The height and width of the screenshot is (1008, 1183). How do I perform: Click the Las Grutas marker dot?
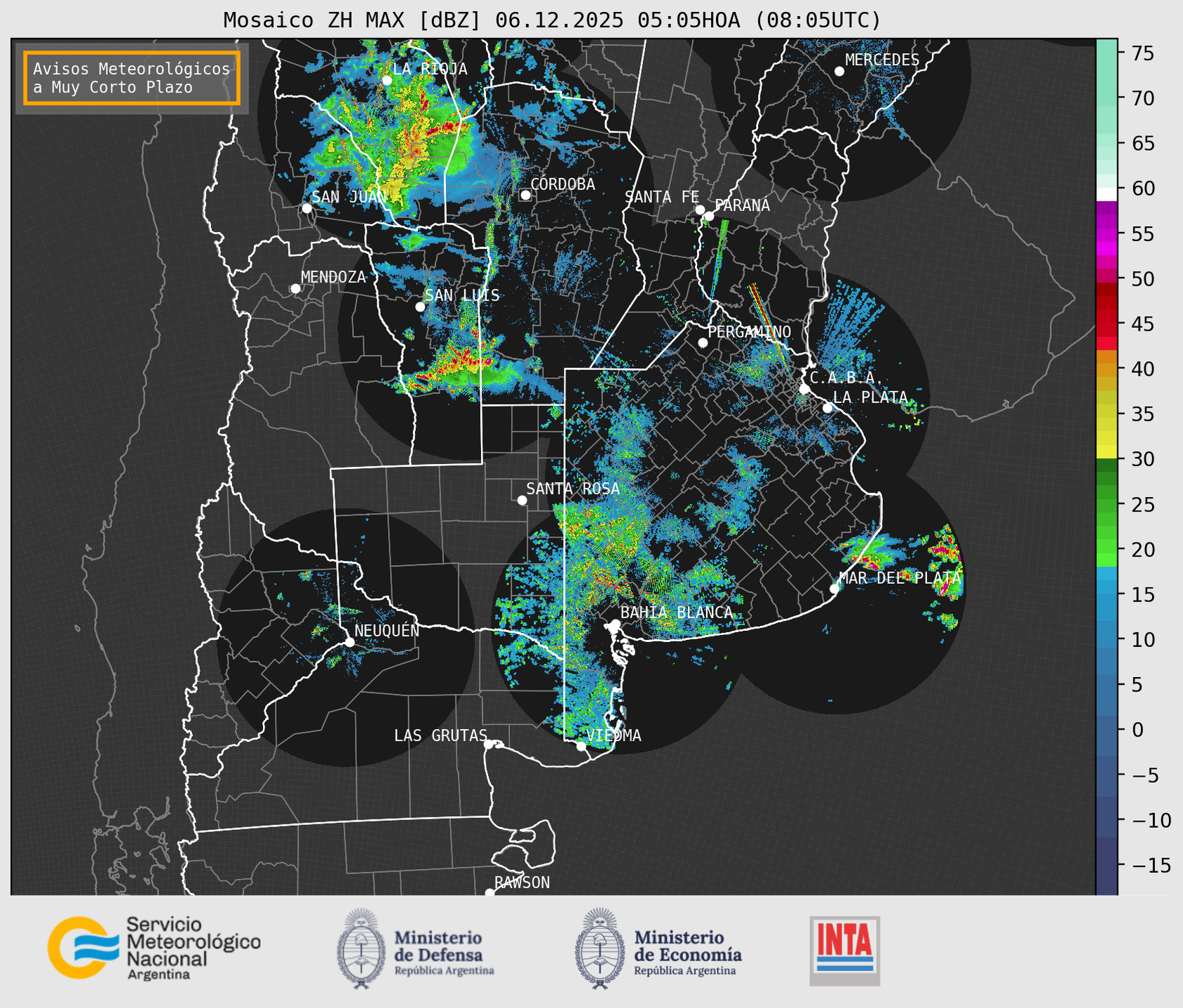[489, 744]
